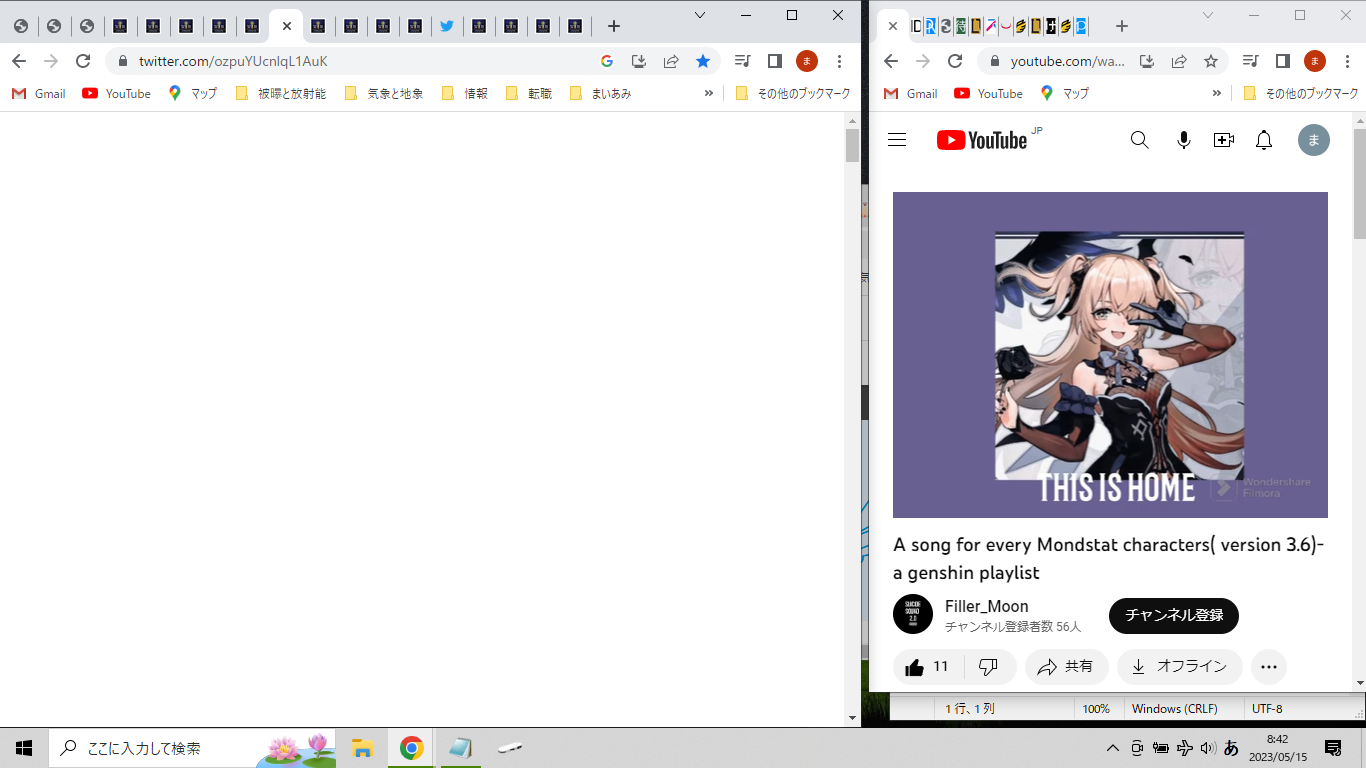Click the YouTube logo to go home
Viewport: 1366px width, 768px height.
coord(982,140)
